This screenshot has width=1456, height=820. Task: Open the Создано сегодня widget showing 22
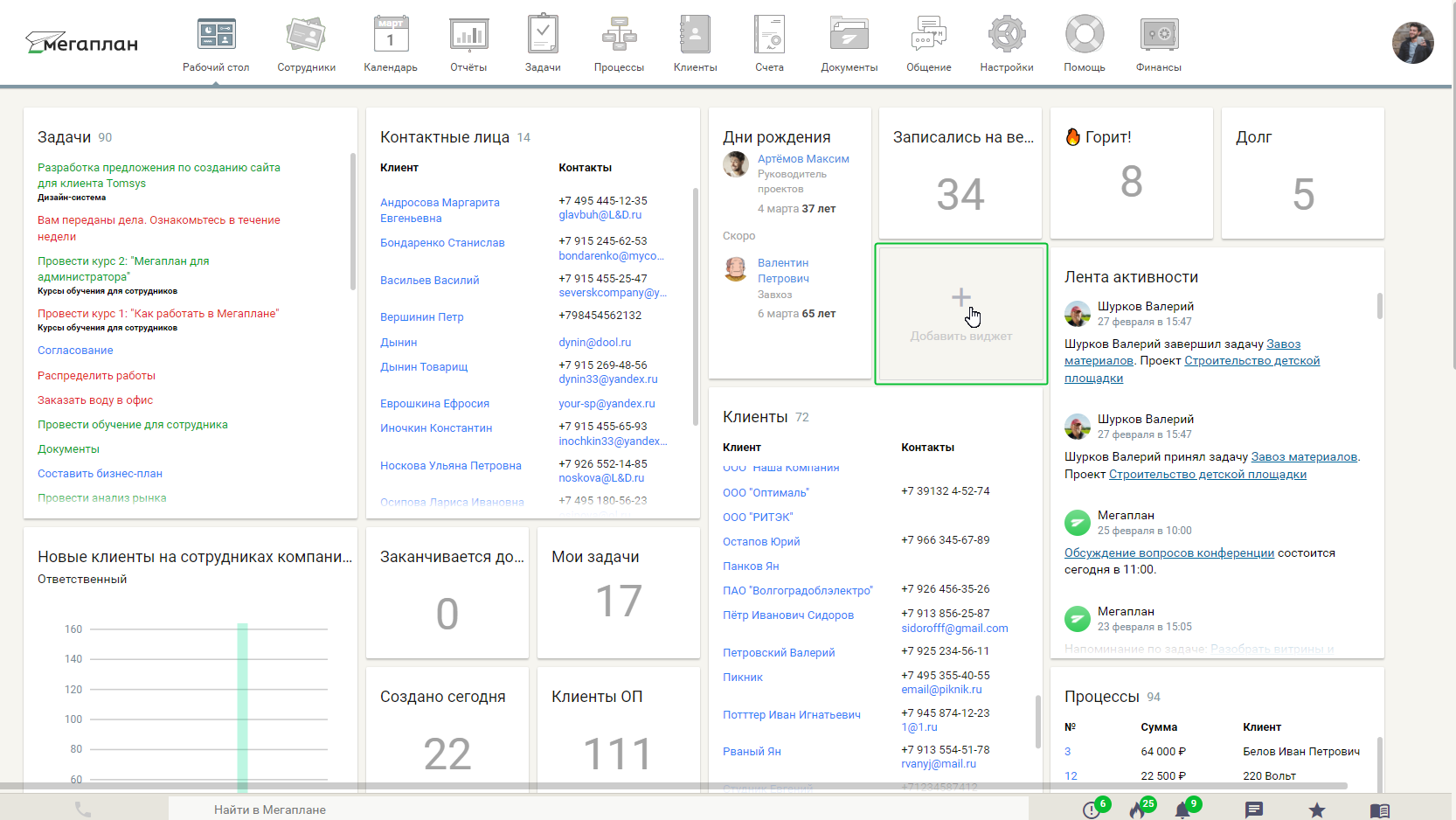coord(447,731)
